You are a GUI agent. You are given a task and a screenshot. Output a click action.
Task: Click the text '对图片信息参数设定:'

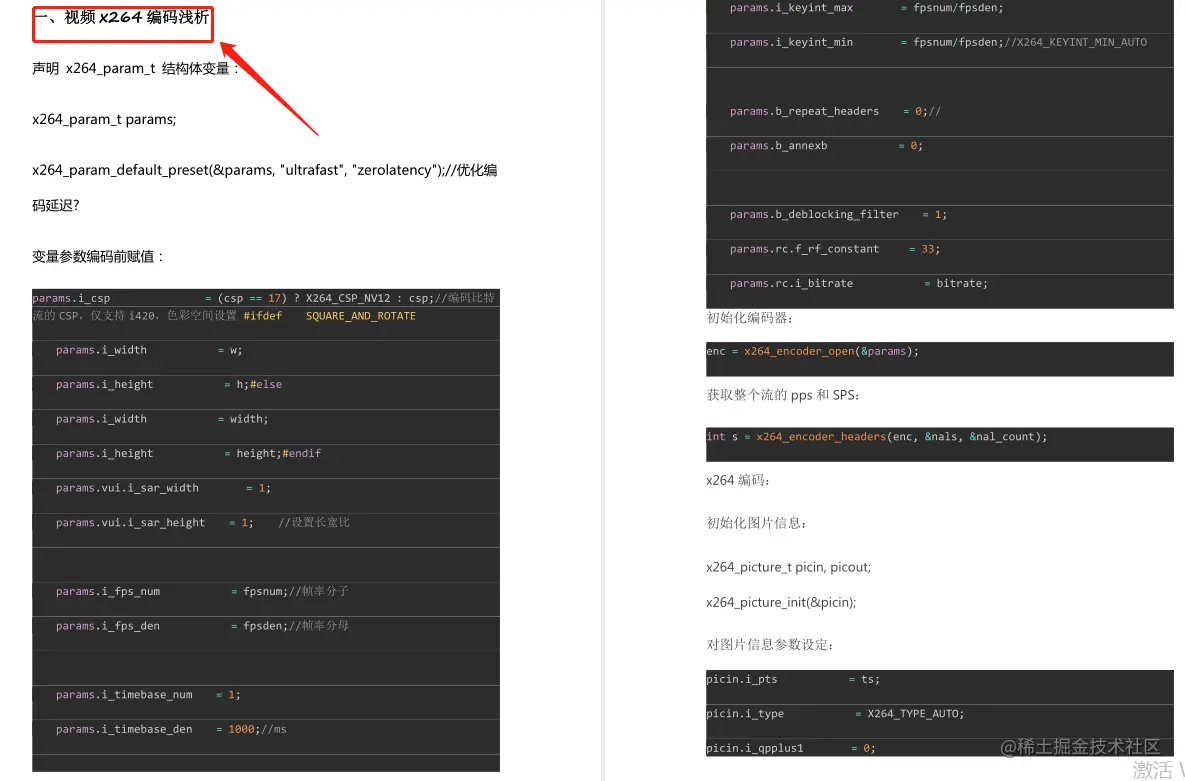(x=769, y=645)
